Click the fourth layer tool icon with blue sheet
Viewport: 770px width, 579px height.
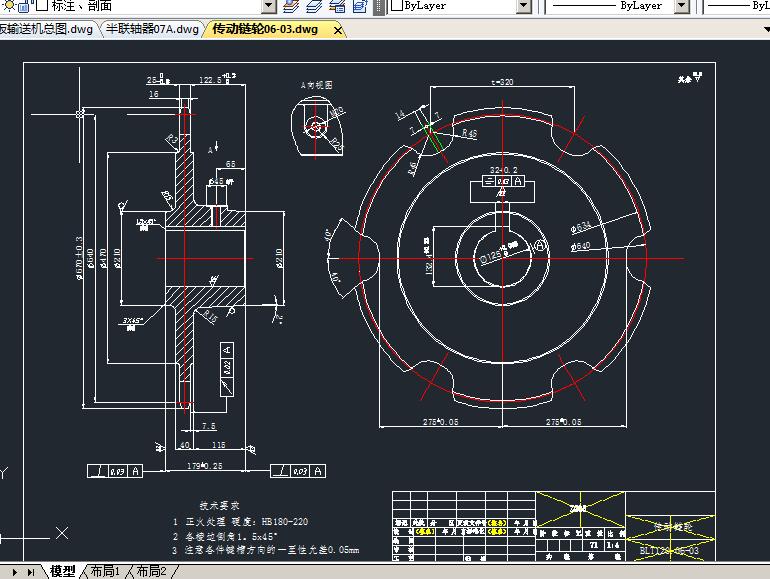click(360, 6)
